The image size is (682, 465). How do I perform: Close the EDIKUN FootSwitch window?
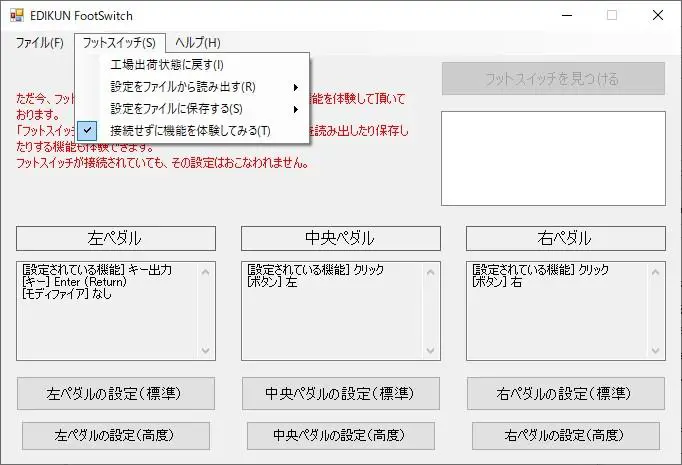[x=658, y=15]
